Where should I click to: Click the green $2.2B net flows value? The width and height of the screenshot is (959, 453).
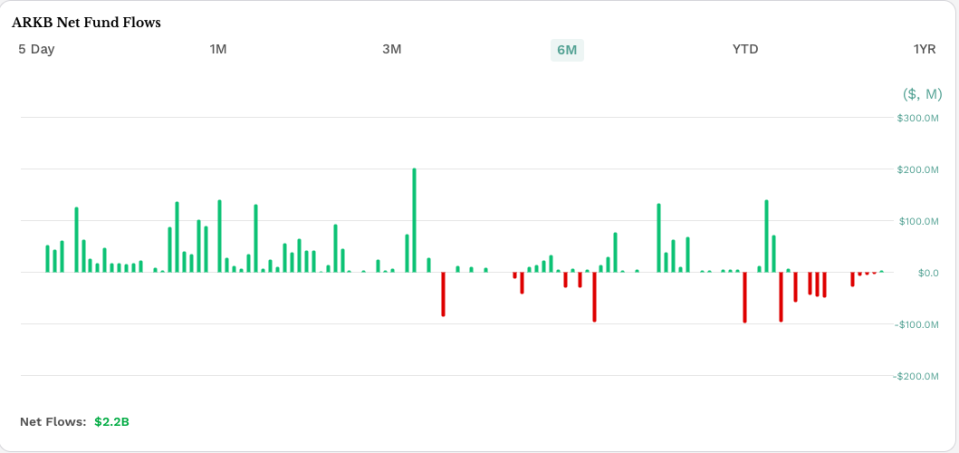click(x=112, y=422)
